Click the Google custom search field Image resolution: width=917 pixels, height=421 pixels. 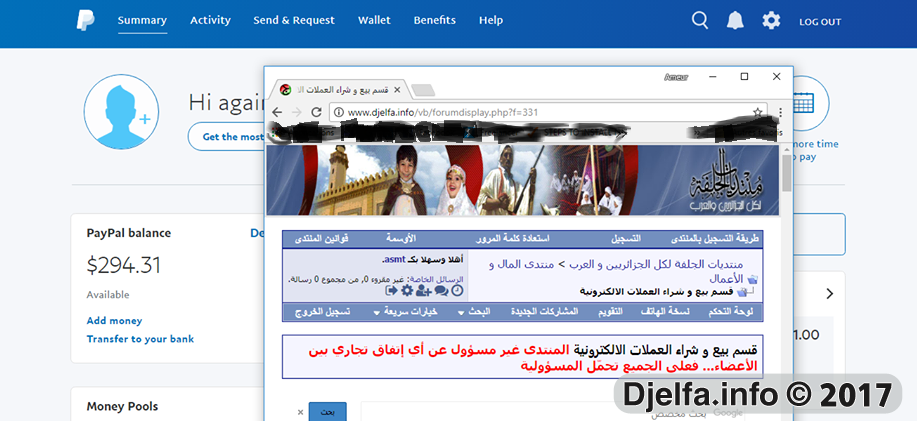(x=553, y=412)
